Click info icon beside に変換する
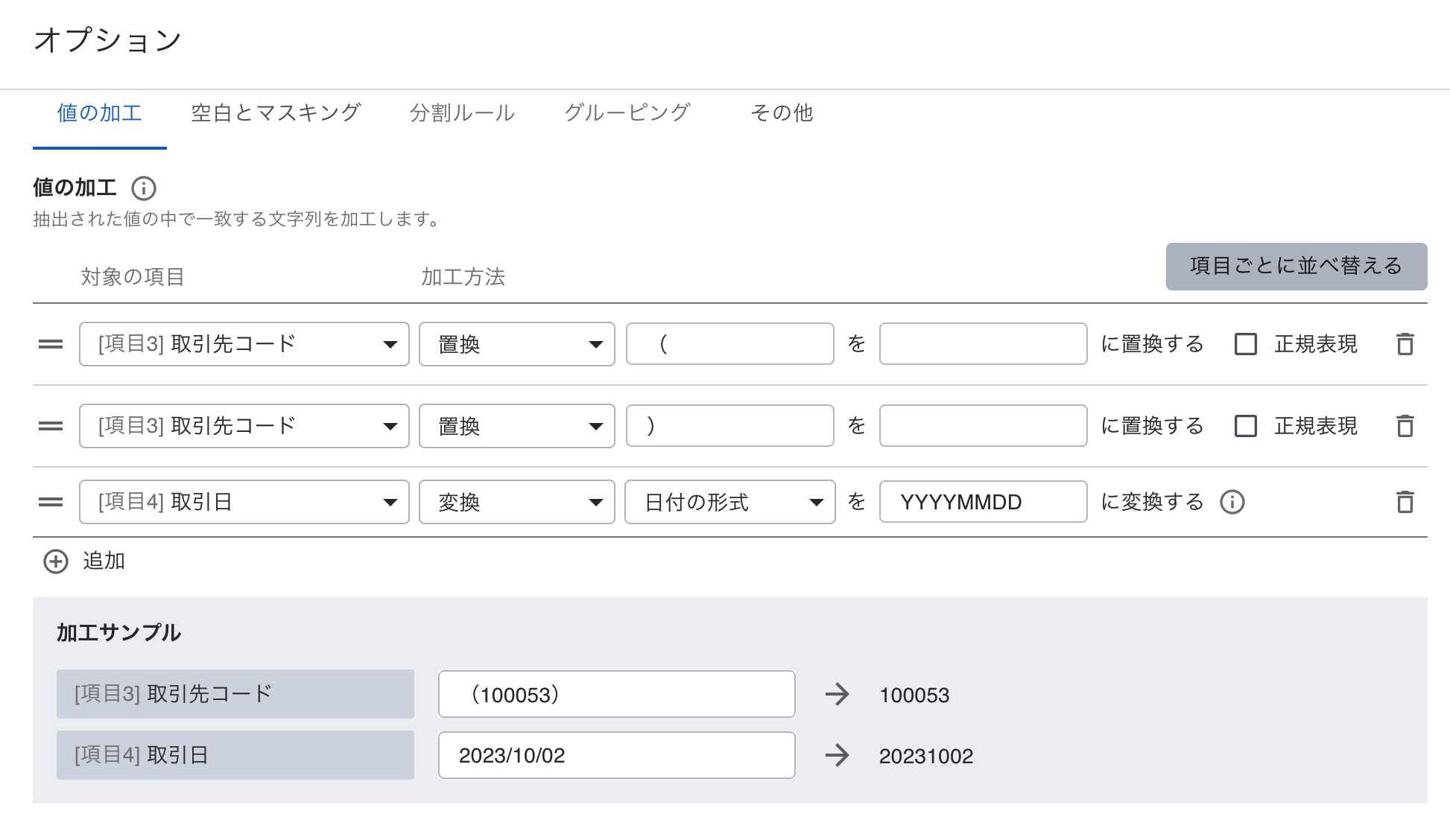Screen dimensions: 1450x840 point(1232,502)
